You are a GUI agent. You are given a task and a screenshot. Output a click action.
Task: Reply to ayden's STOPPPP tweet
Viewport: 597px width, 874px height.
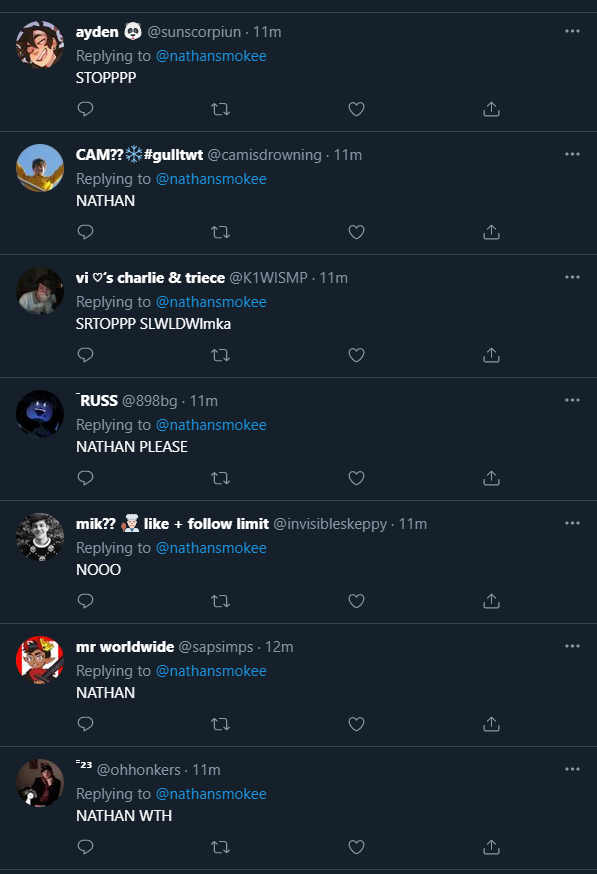85,109
